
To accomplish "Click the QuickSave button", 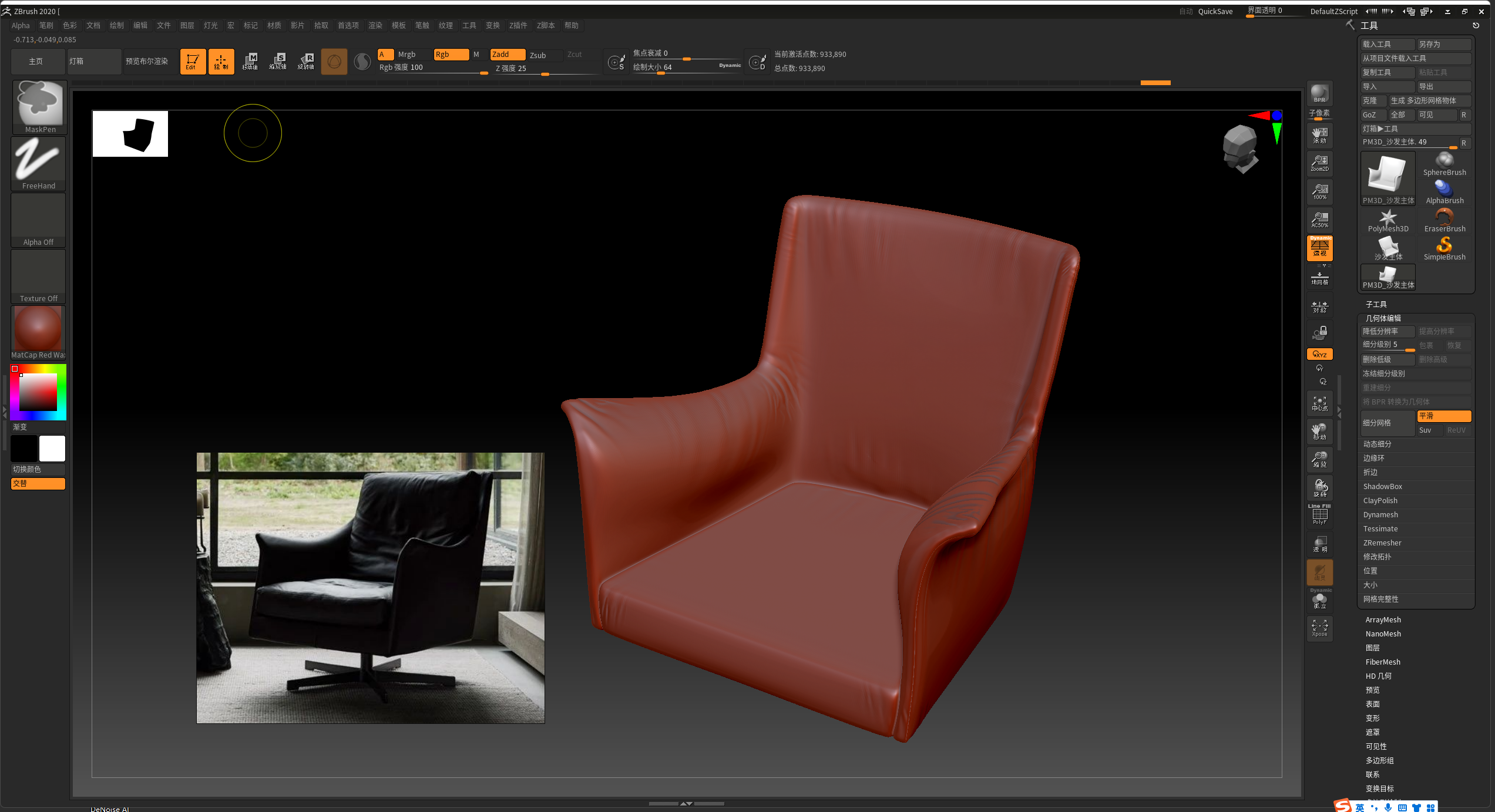I will point(1215,11).
